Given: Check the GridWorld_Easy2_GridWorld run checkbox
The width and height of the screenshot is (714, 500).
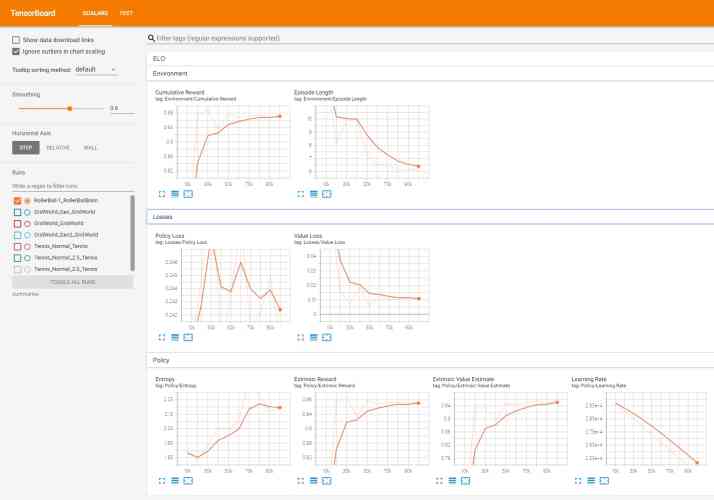Looking at the screenshot, I should (17, 235).
